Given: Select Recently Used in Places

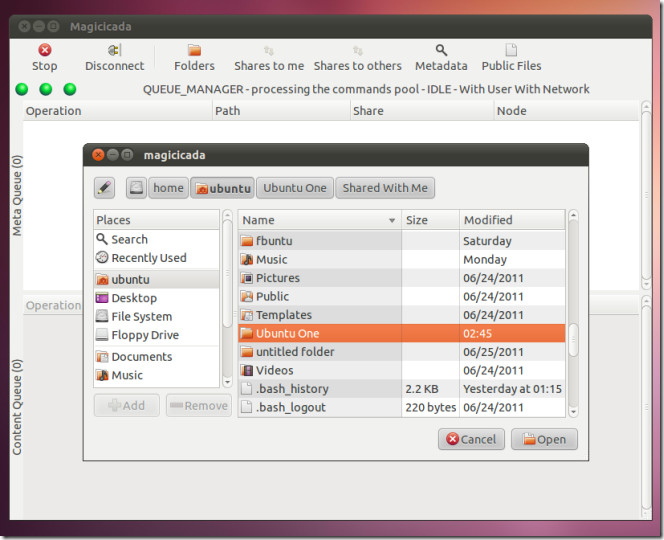Looking at the screenshot, I should pyautogui.click(x=156, y=258).
